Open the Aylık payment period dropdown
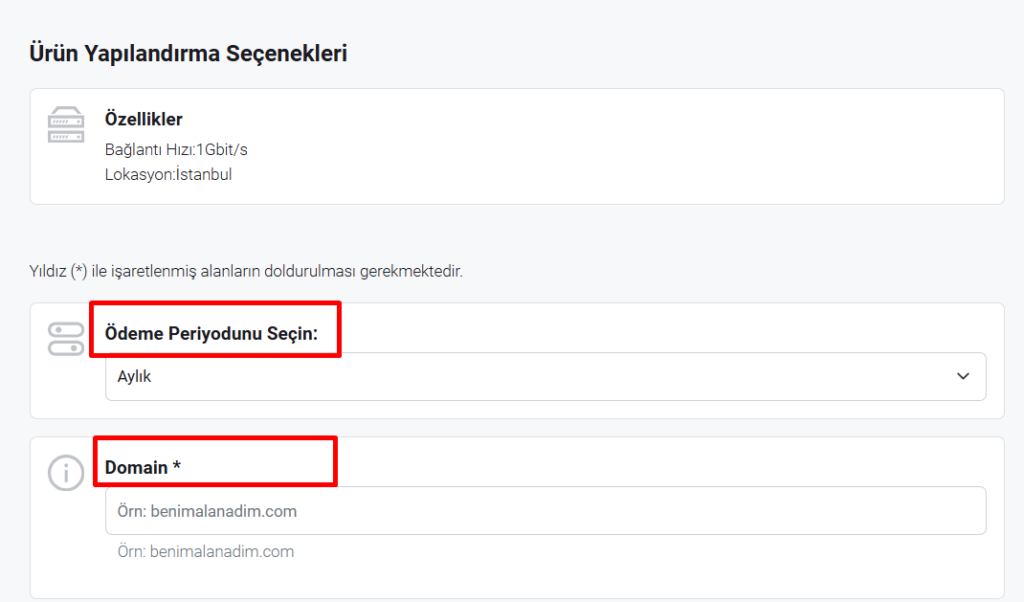Viewport: 1024px width, 602px height. [x=545, y=377]
